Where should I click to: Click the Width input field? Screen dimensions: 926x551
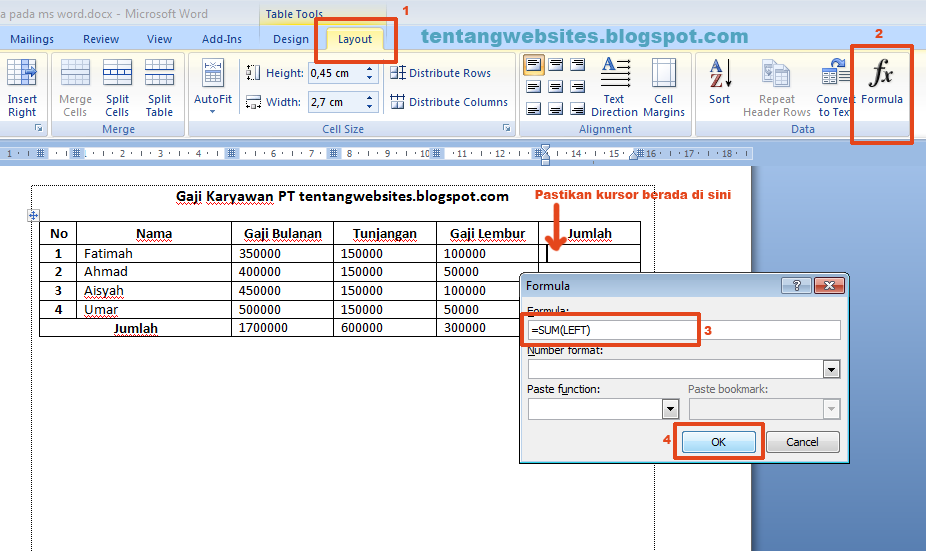337,102
